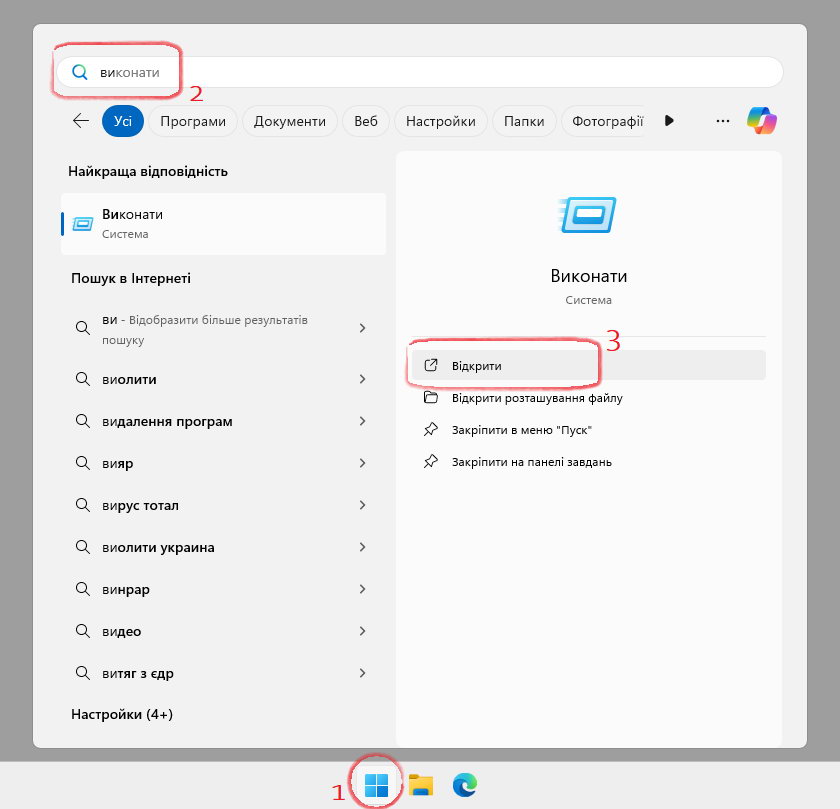This screenshot has height=809, width=840.
Task: Open File Explorer from the taskbar
Action: (421, 786)
